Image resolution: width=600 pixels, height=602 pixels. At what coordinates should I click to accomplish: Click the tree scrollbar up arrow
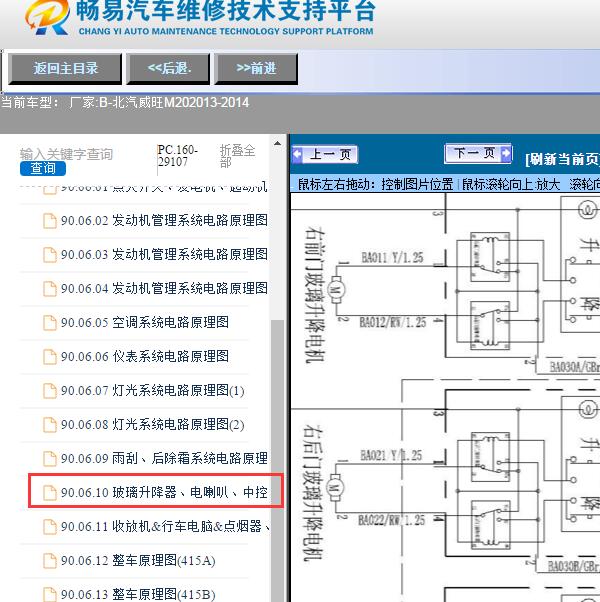278,144
